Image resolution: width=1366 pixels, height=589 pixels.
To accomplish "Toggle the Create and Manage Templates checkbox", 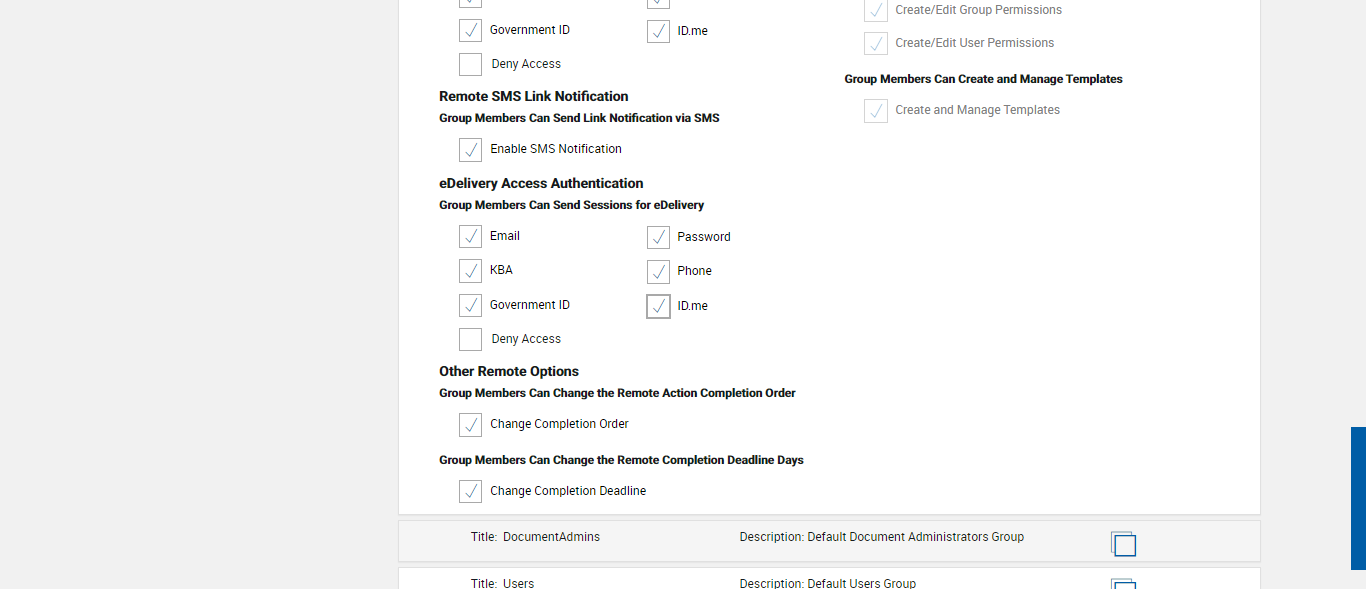I will (876, 111).
